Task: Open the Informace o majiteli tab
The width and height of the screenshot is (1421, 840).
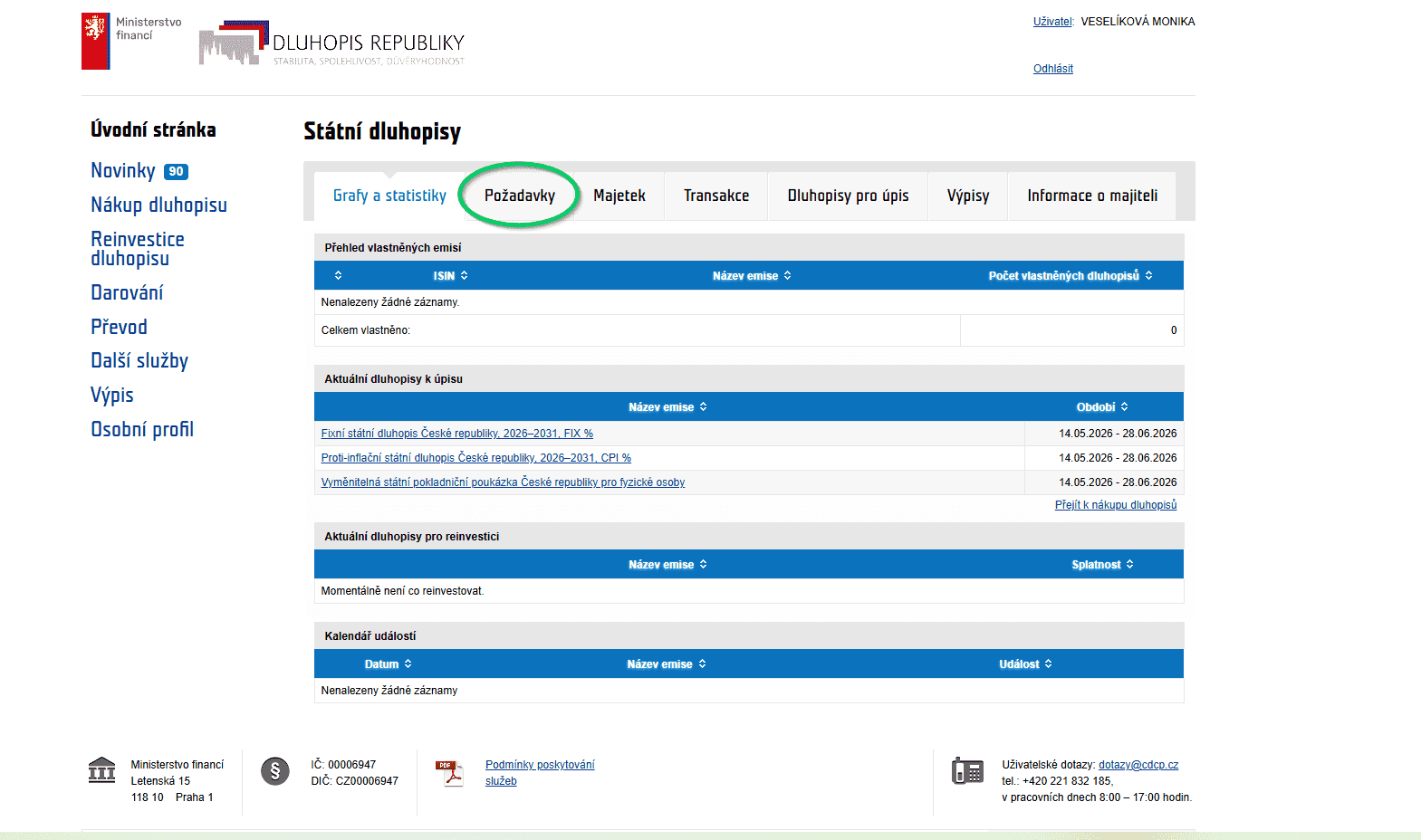Action: (x=1092, y=196)
